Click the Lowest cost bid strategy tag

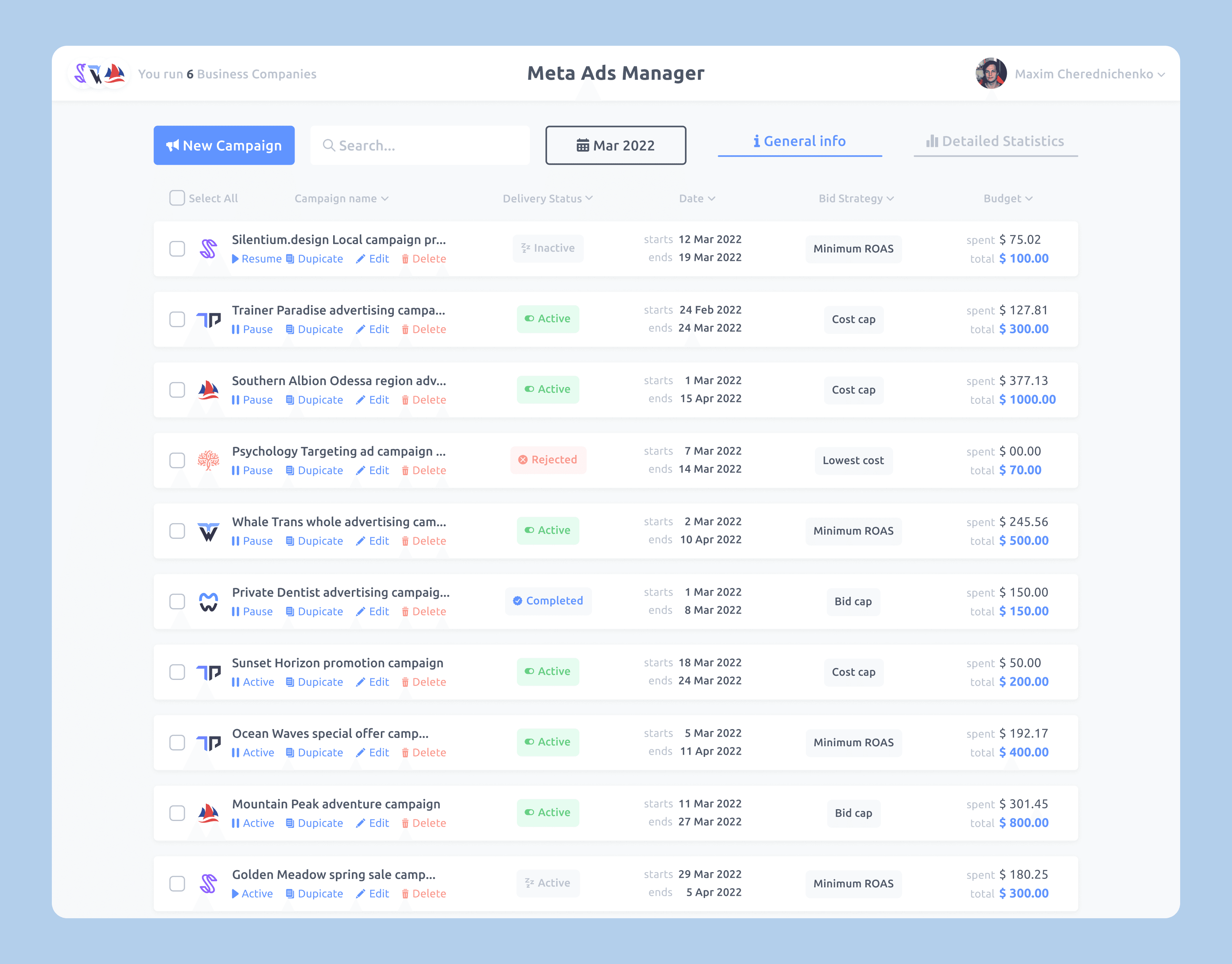click(853, 461)
